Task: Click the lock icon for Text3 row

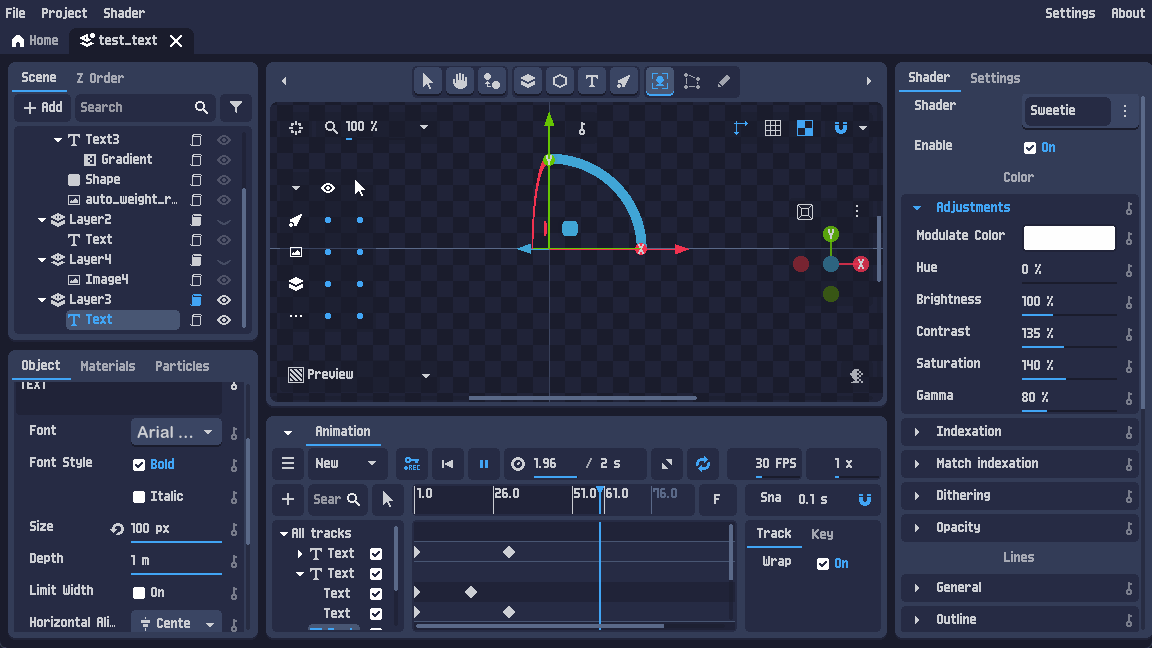Action: pos(196,140)
